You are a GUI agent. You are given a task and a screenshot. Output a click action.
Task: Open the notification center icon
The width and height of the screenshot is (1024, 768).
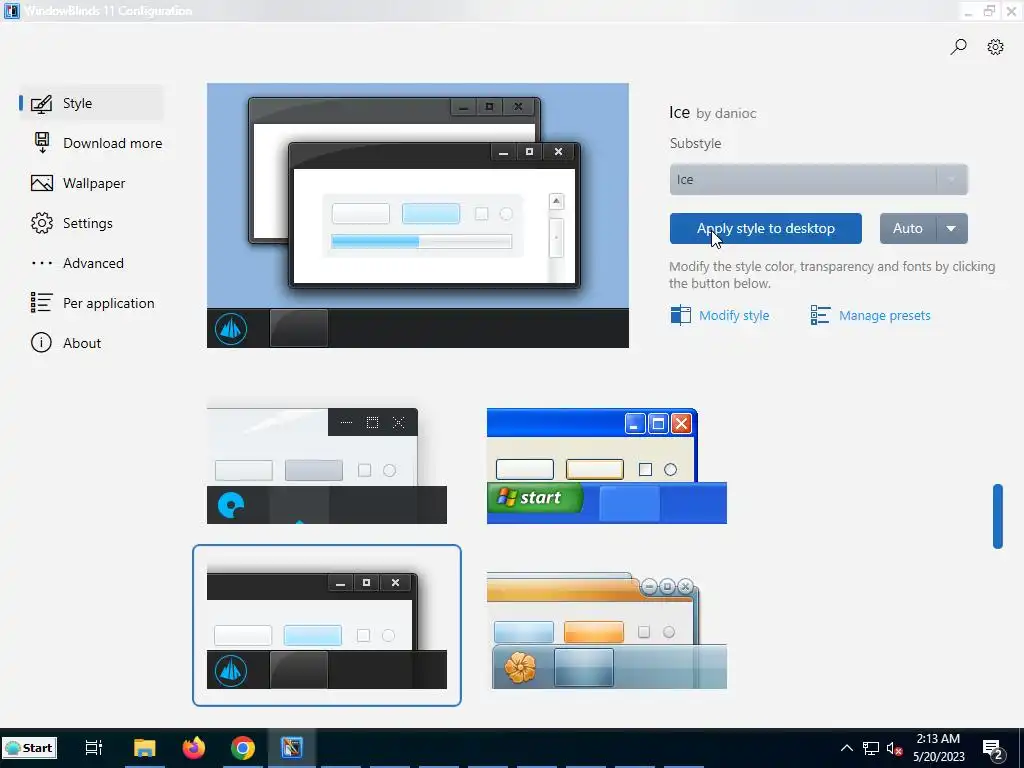[x=993, y=749]
